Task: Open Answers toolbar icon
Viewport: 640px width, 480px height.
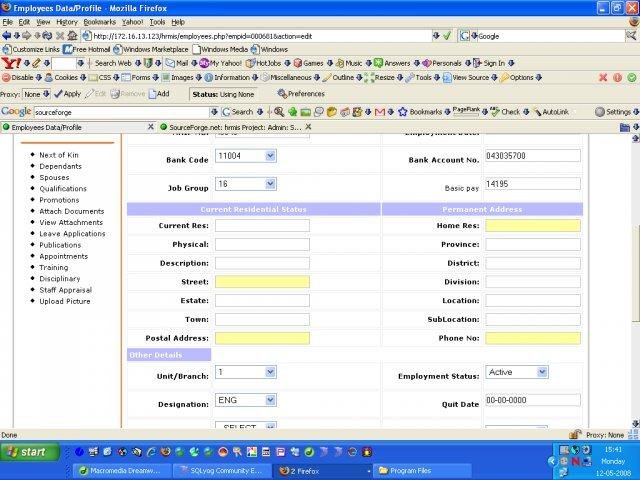Action: (392, 63)
